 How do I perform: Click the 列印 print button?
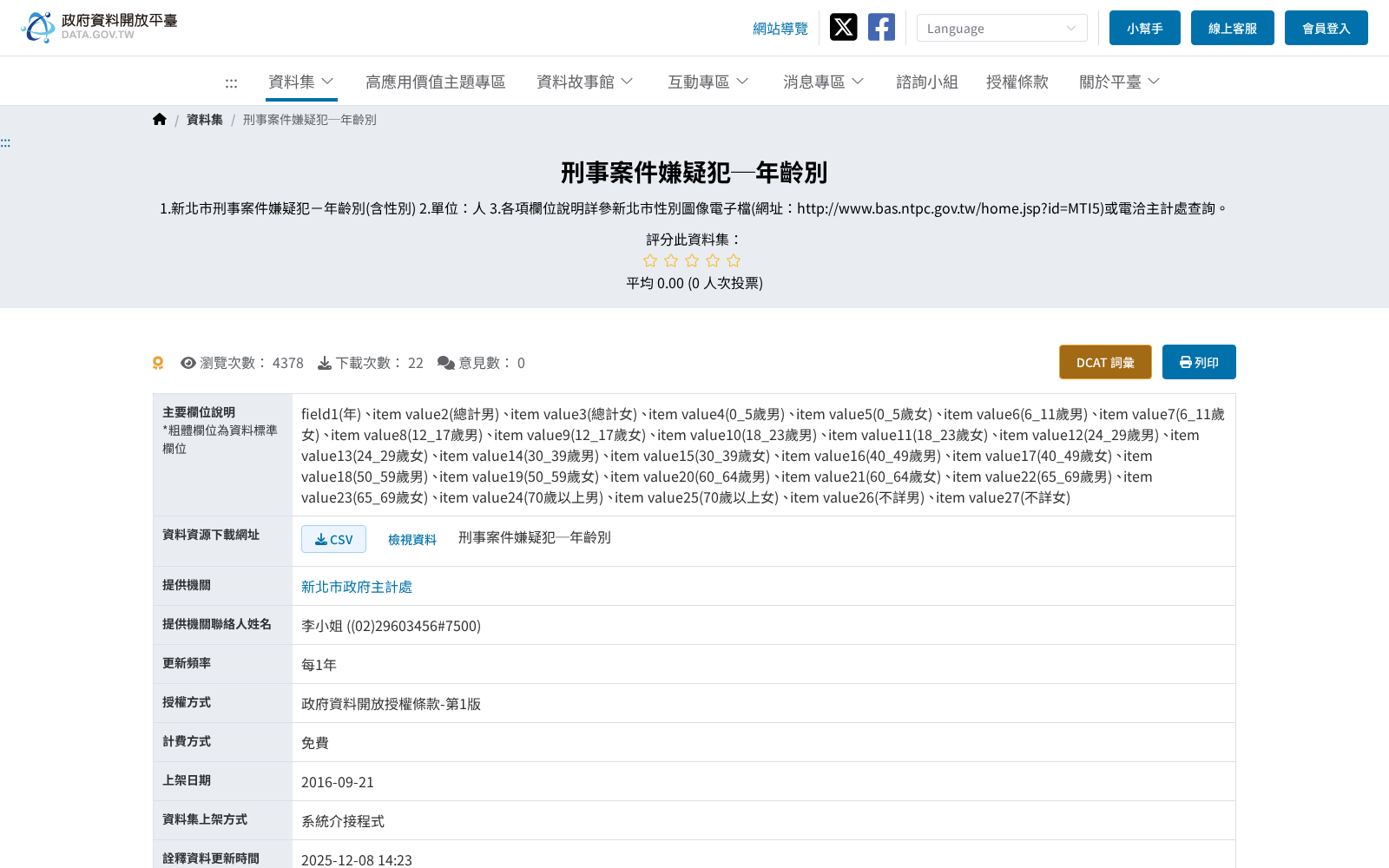pyautogui.click(x=1199, y=362)
